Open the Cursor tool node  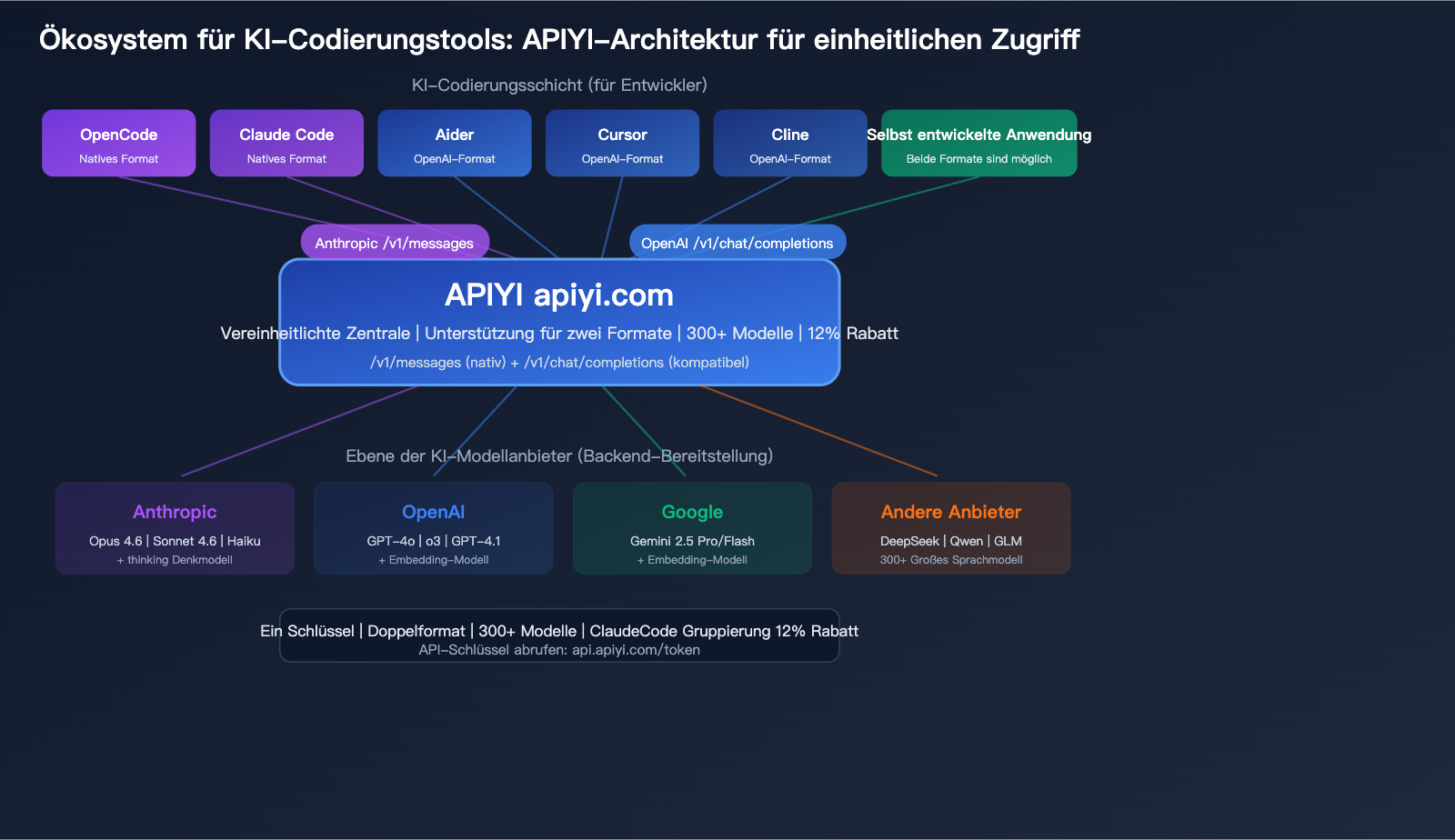click(622, 143)
